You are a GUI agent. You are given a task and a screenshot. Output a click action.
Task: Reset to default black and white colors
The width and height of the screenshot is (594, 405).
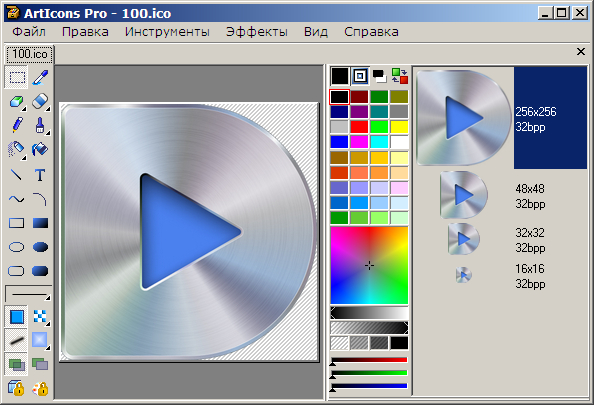coord(380,76)
